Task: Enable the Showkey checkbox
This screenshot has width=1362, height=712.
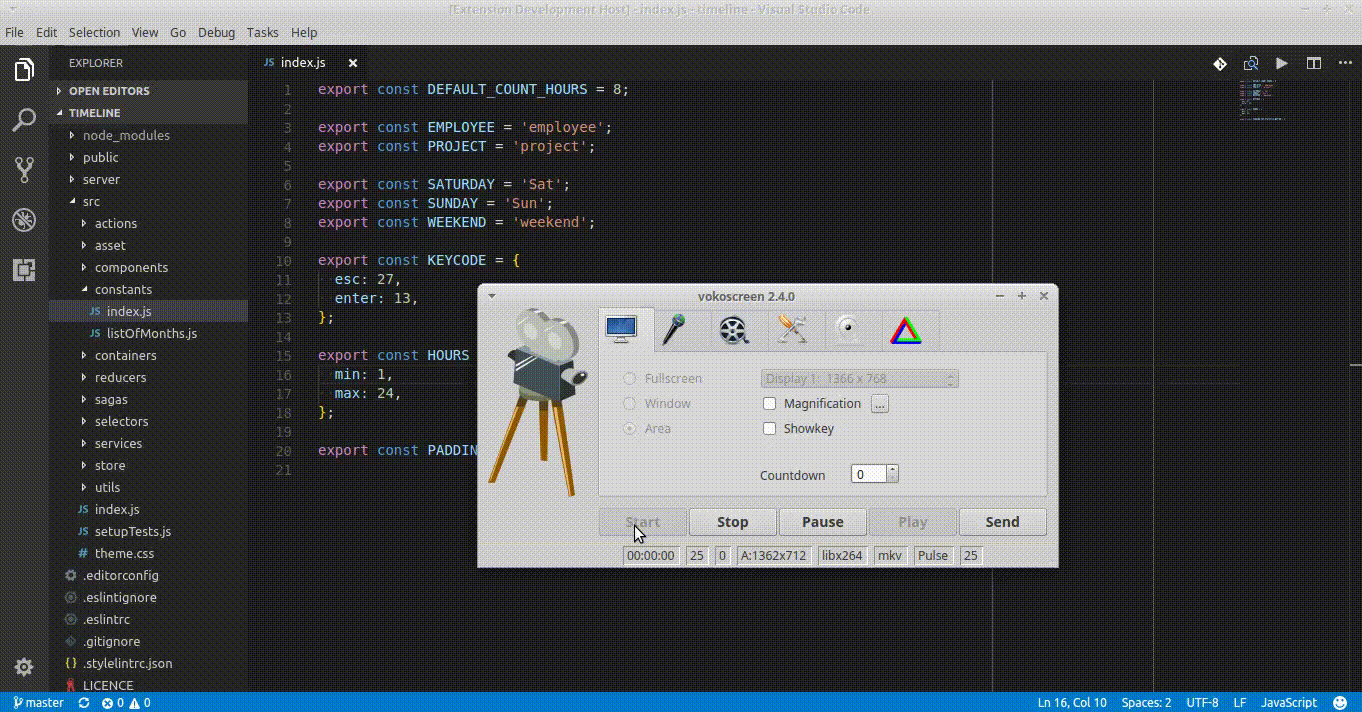Action: point(770,429)
